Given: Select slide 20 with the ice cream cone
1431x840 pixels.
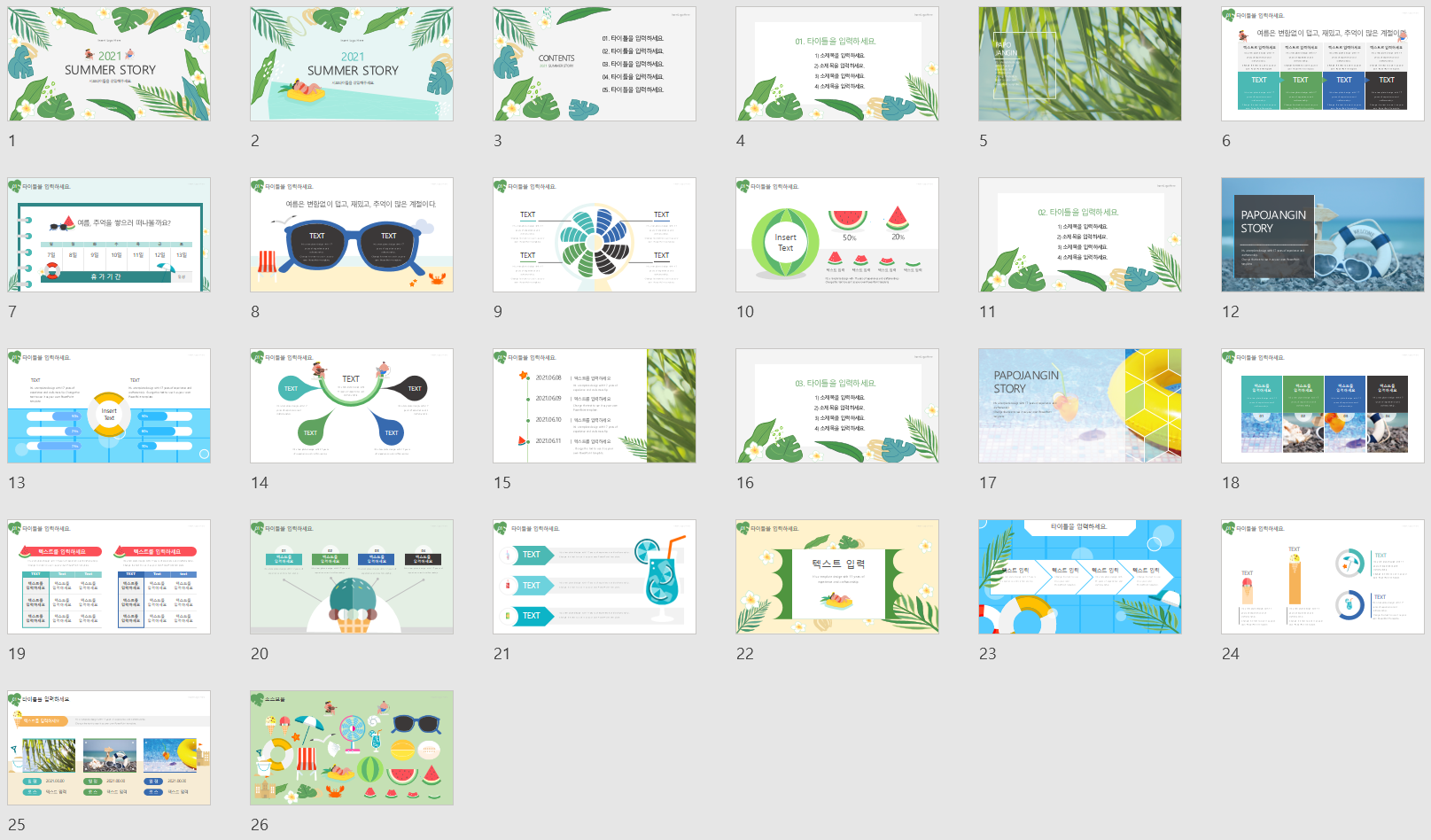Looking at the screenshot, I should click(352, 577).
